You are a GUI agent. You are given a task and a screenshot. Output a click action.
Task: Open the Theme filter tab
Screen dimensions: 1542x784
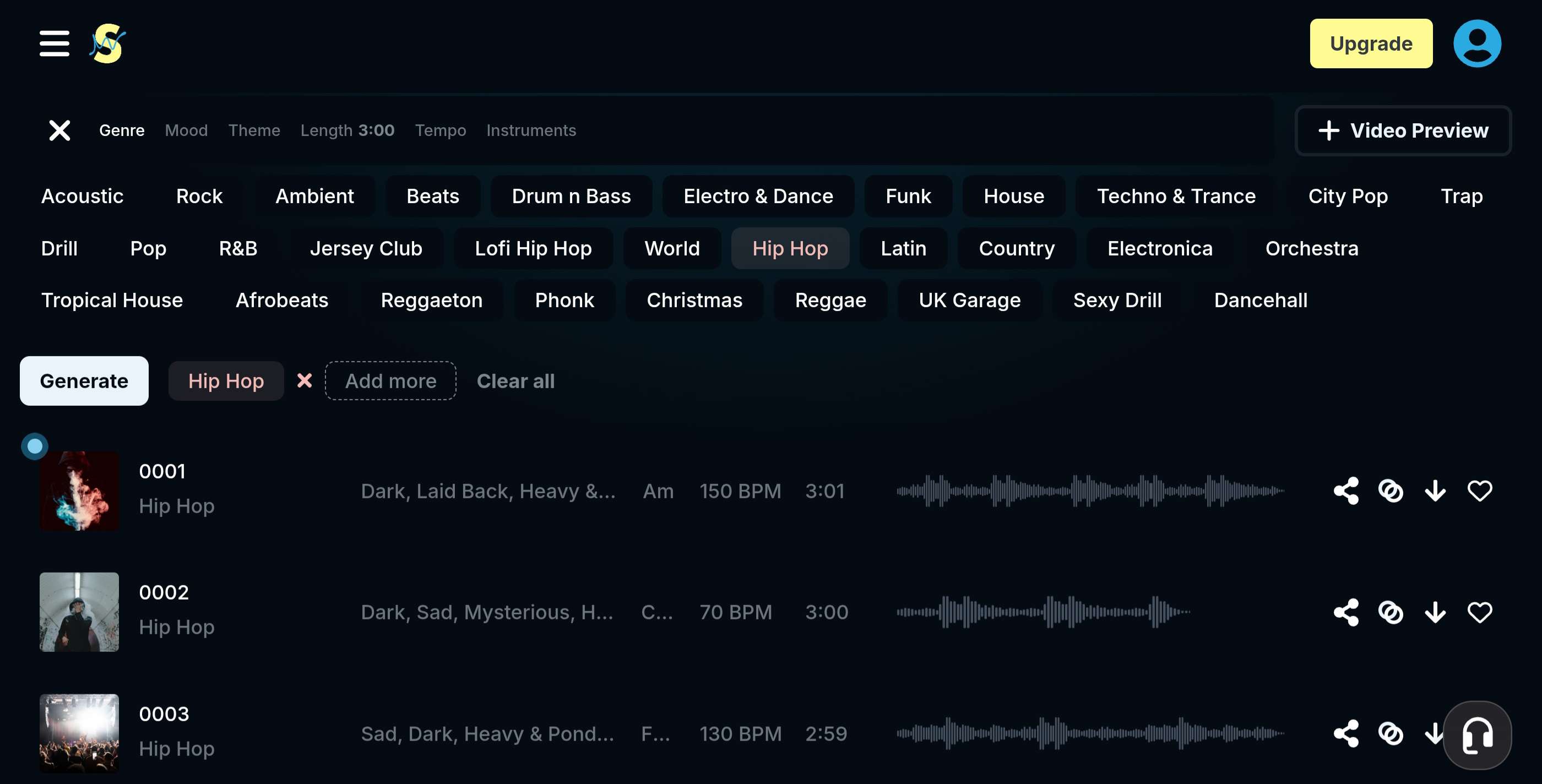point(254,130)
